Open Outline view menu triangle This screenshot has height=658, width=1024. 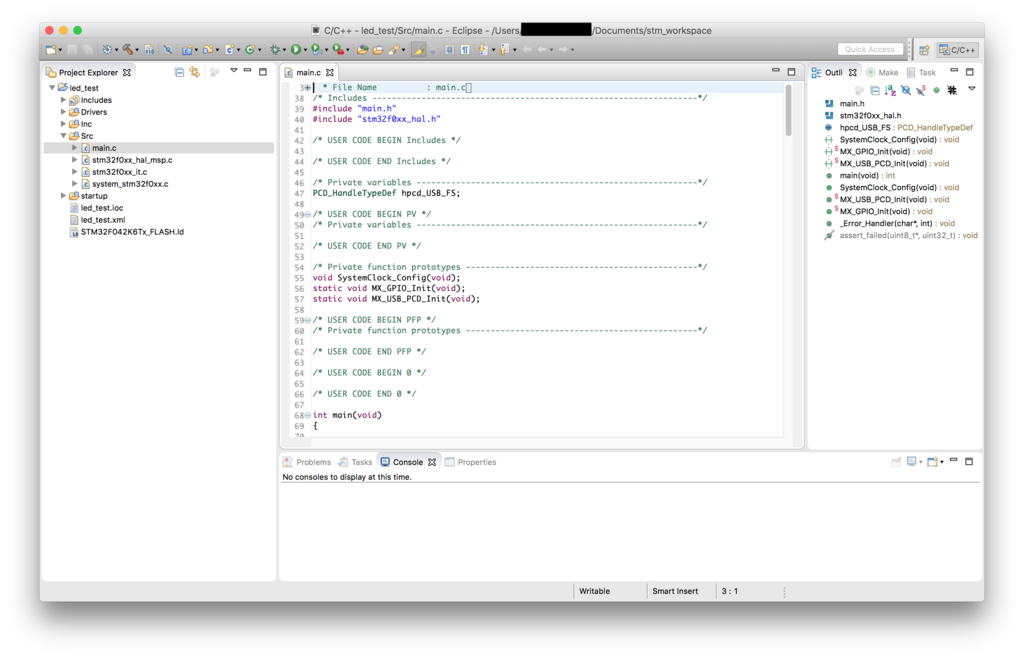(972, 89)
